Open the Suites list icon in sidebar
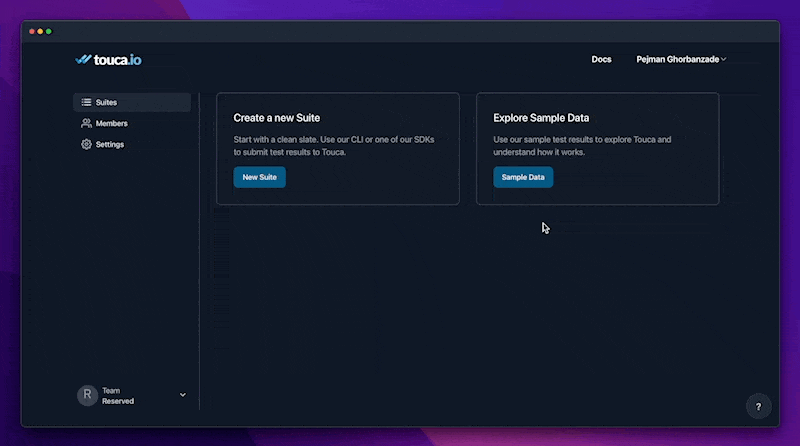 tap(86, 103)
